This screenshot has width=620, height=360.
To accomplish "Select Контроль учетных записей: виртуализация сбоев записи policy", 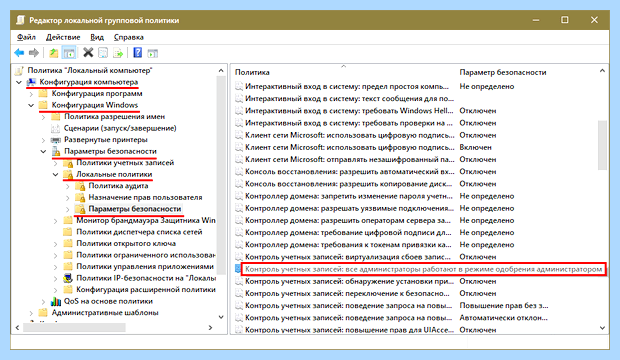I will tap(348, 257).
